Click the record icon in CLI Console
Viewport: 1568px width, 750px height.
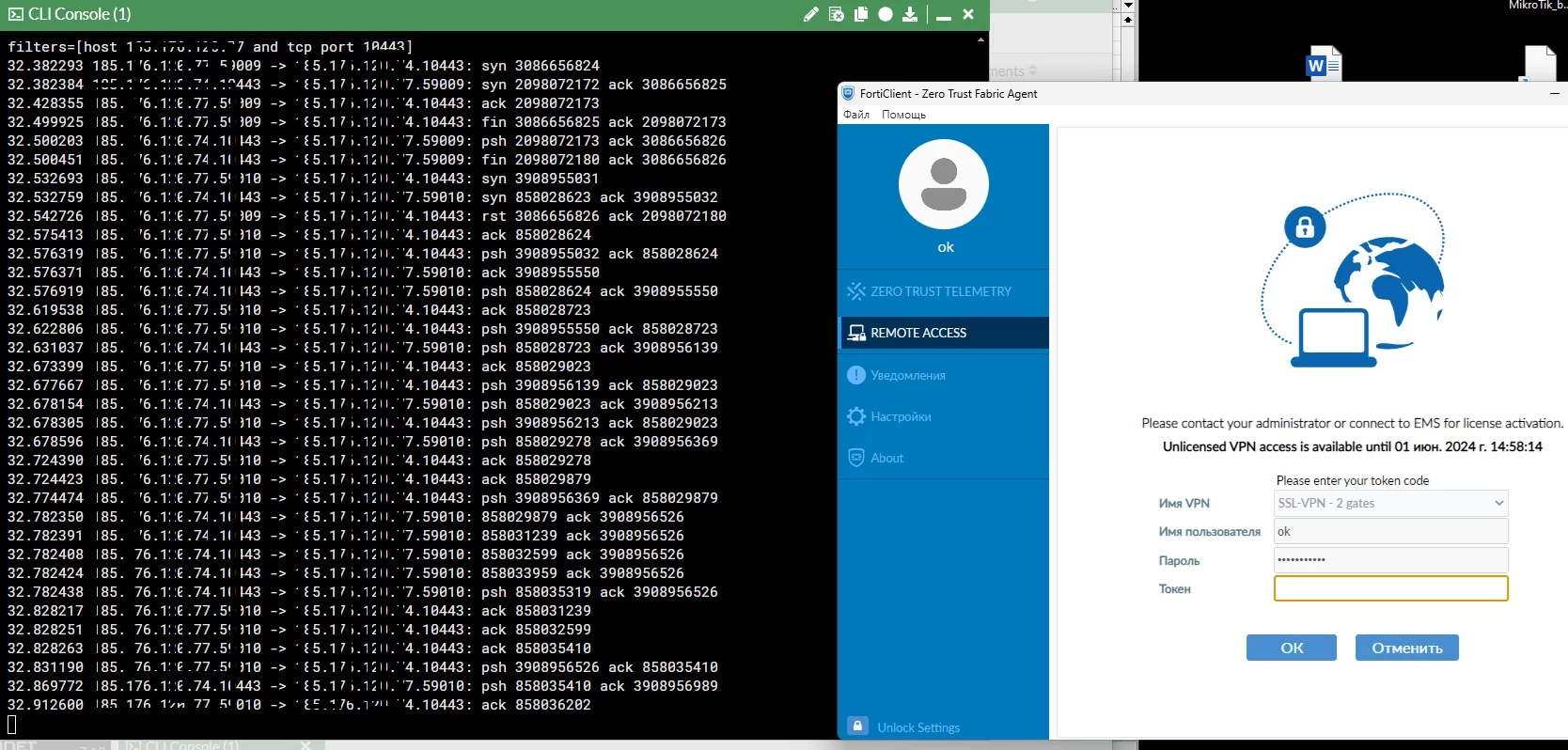[x=886, y=14]
